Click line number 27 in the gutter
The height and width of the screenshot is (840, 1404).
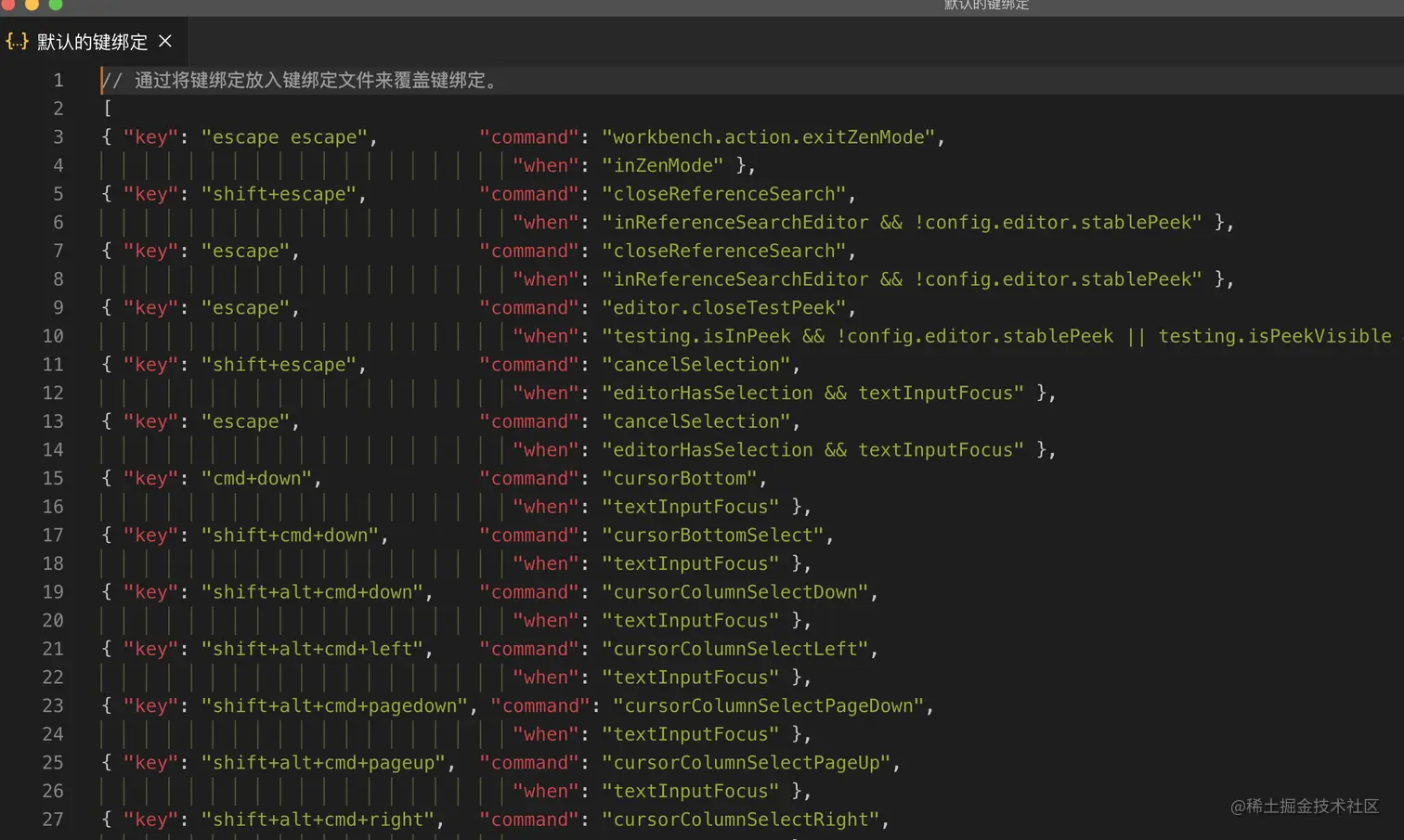tap(53, 820)
